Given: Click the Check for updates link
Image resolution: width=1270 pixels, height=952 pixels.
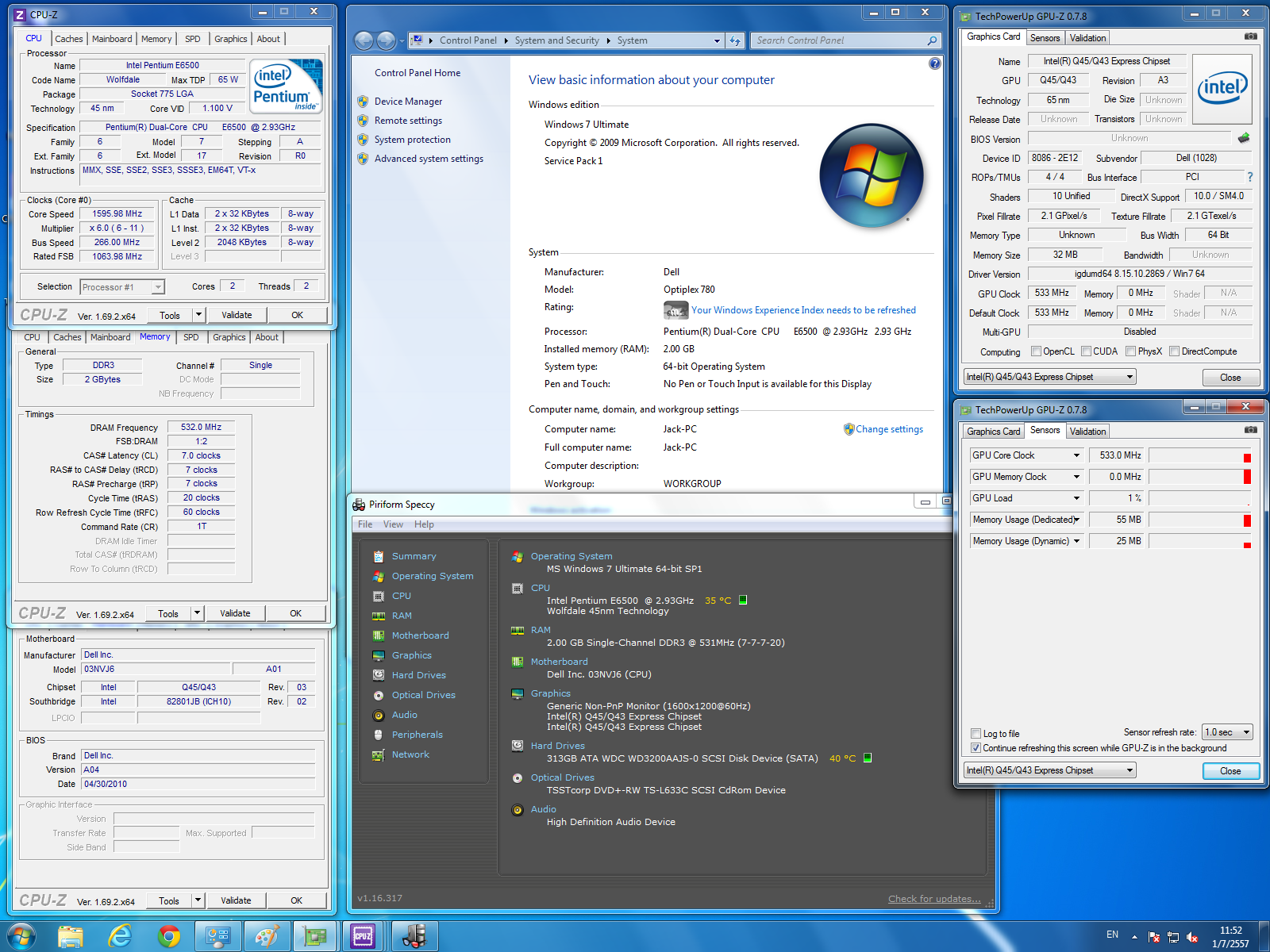Looking at the screenshot, I should coord(934,899).
